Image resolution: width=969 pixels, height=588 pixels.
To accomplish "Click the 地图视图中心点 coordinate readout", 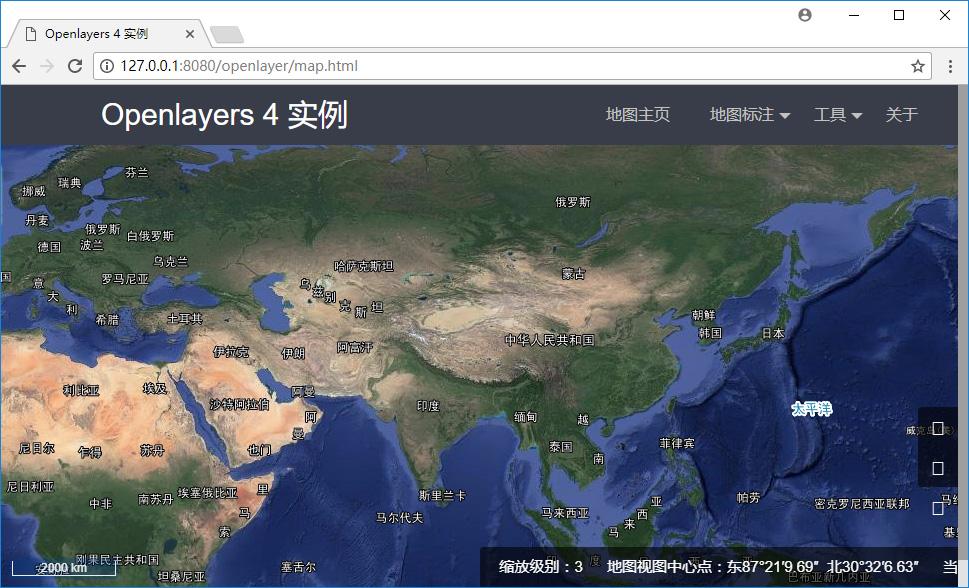I will point(763,566).
